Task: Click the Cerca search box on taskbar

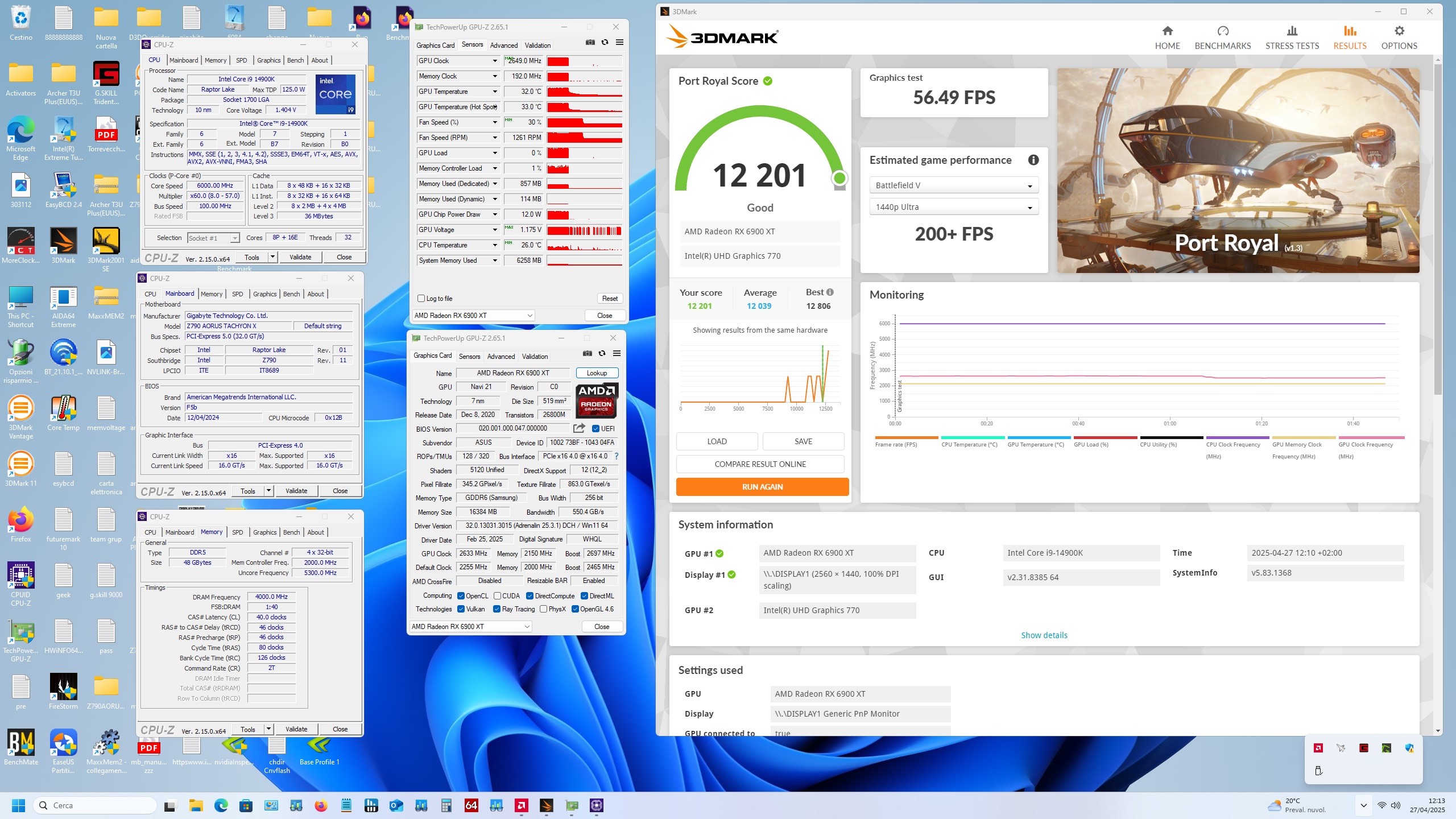Action: tap(95, 805)
